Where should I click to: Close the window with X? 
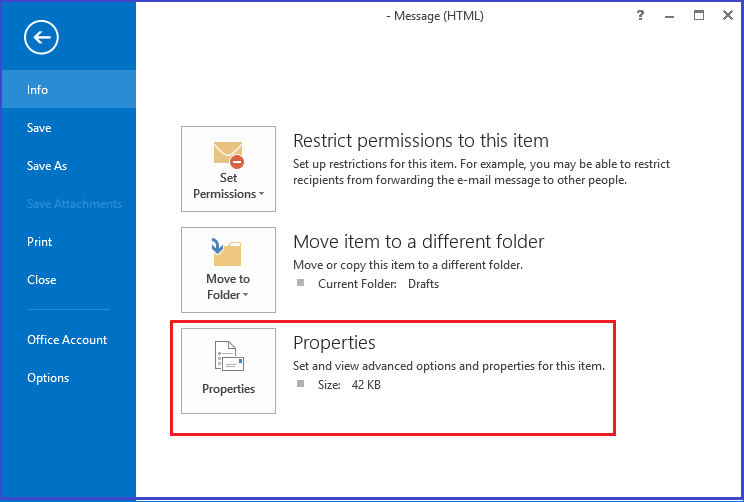point(727,15)
